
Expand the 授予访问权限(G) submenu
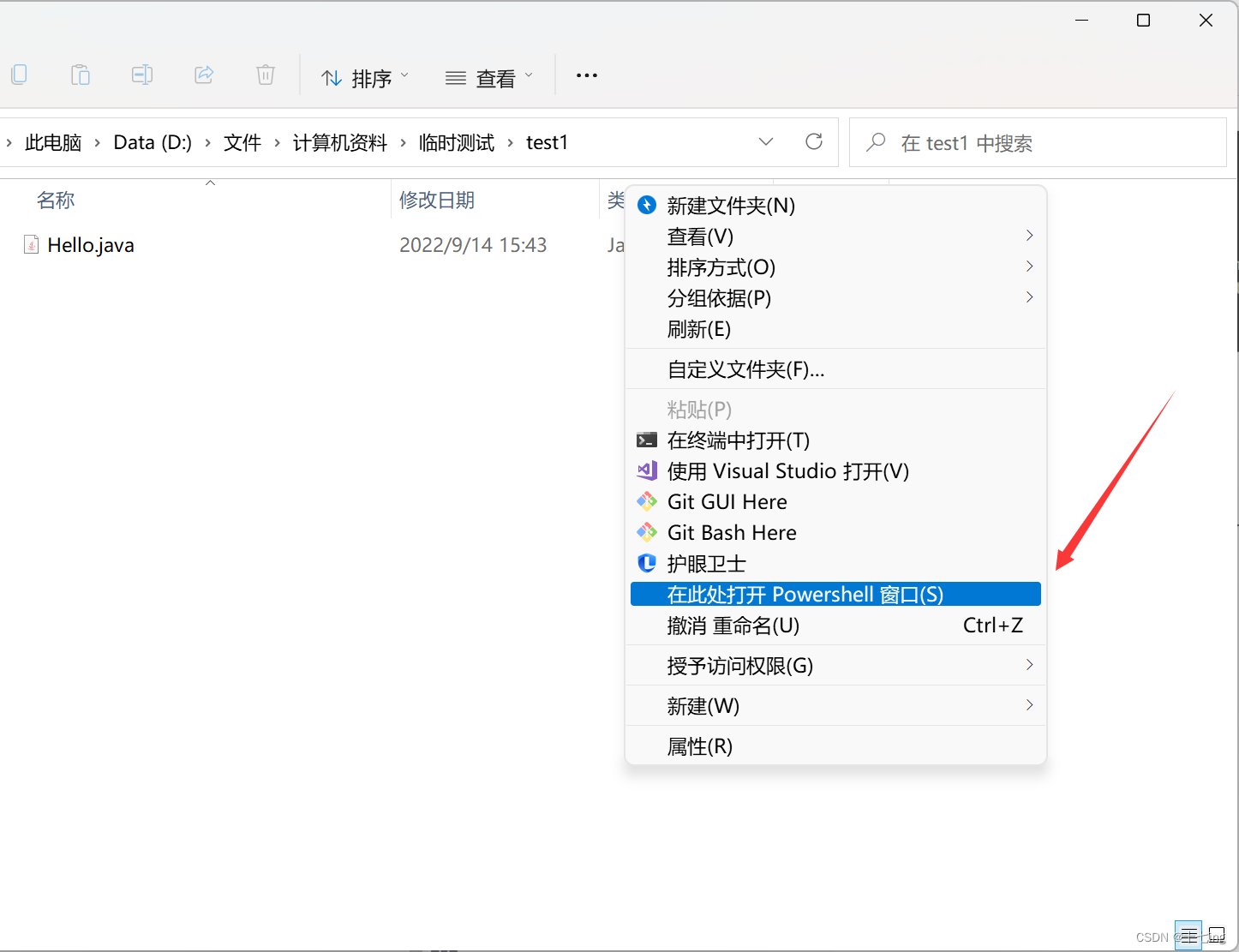click(x=1028, y=665)
